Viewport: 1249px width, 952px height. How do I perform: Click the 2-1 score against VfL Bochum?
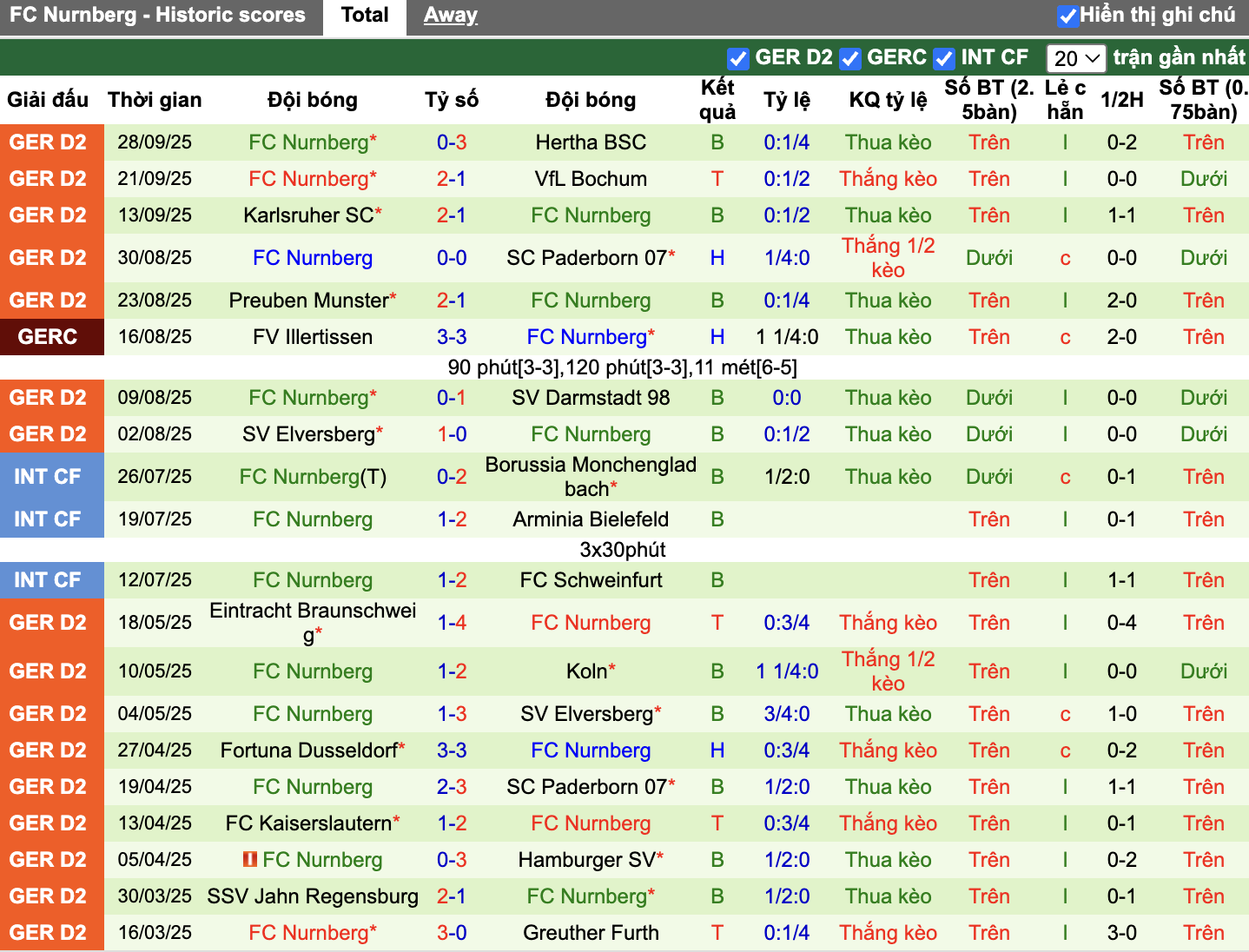pos(452,179)
